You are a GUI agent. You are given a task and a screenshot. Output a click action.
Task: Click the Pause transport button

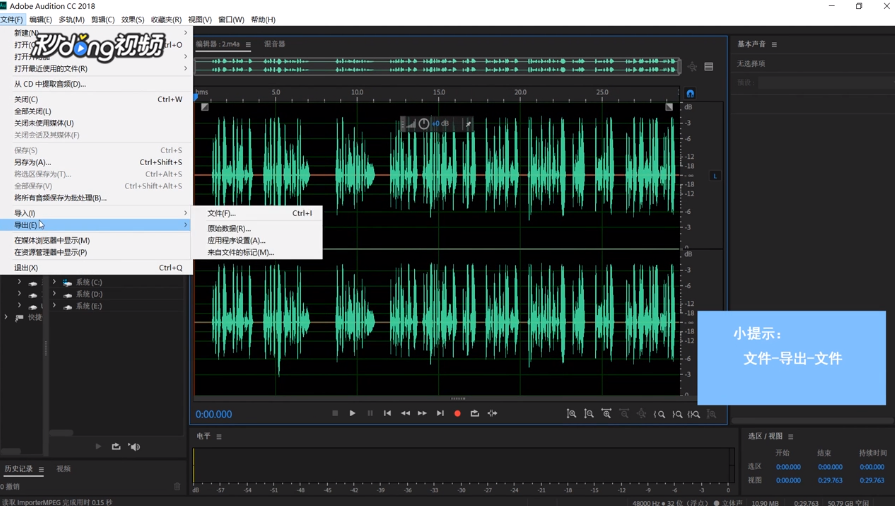coord(370,413)
